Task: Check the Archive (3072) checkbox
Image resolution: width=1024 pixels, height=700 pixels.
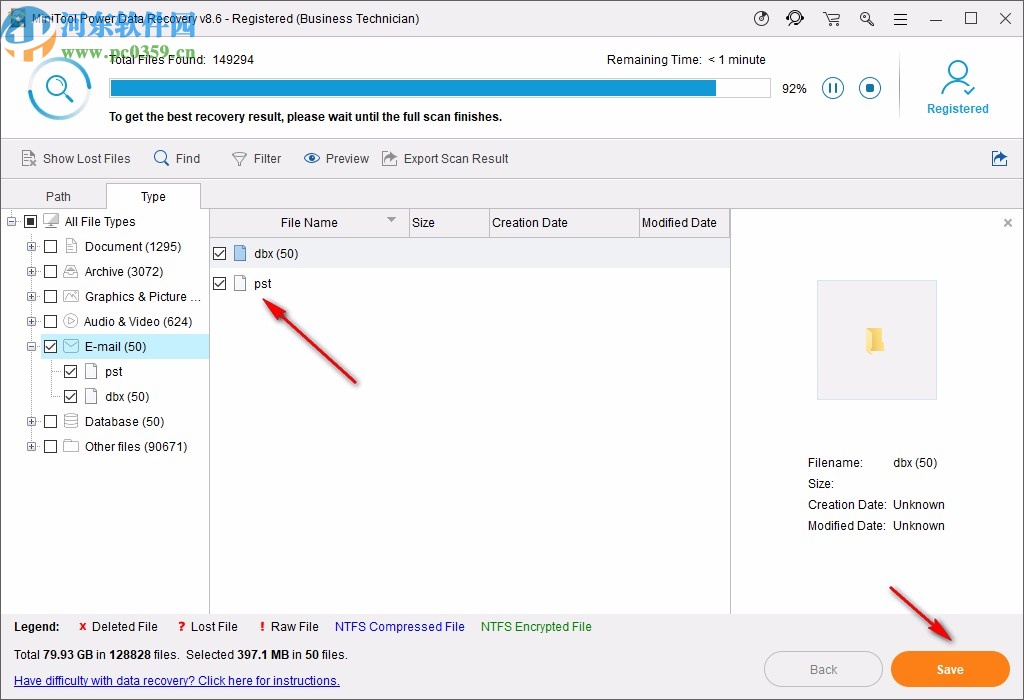Action: coord(50,271)
